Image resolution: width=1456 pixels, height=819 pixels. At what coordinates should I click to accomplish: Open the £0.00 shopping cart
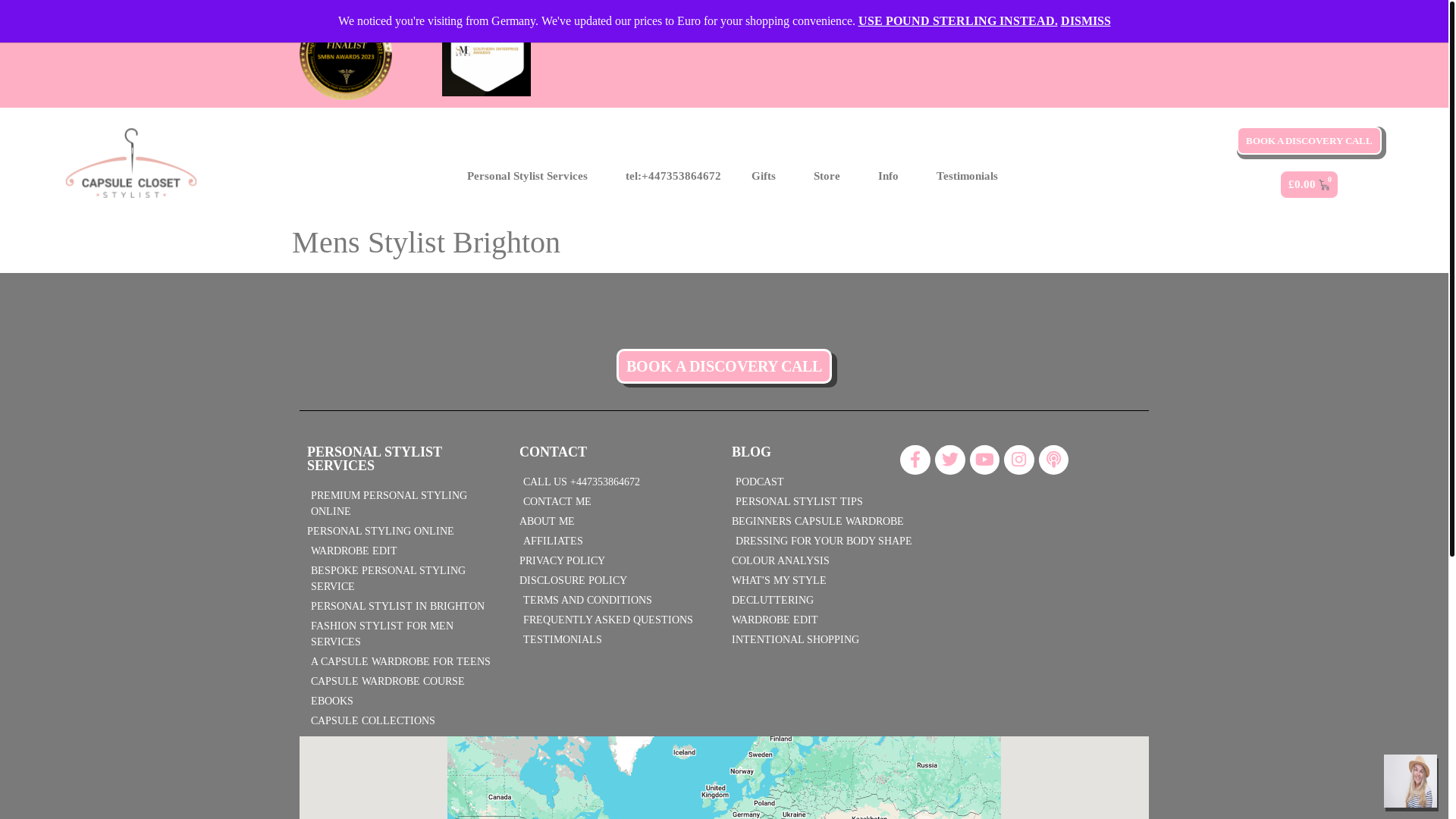tap(1309, 184)
